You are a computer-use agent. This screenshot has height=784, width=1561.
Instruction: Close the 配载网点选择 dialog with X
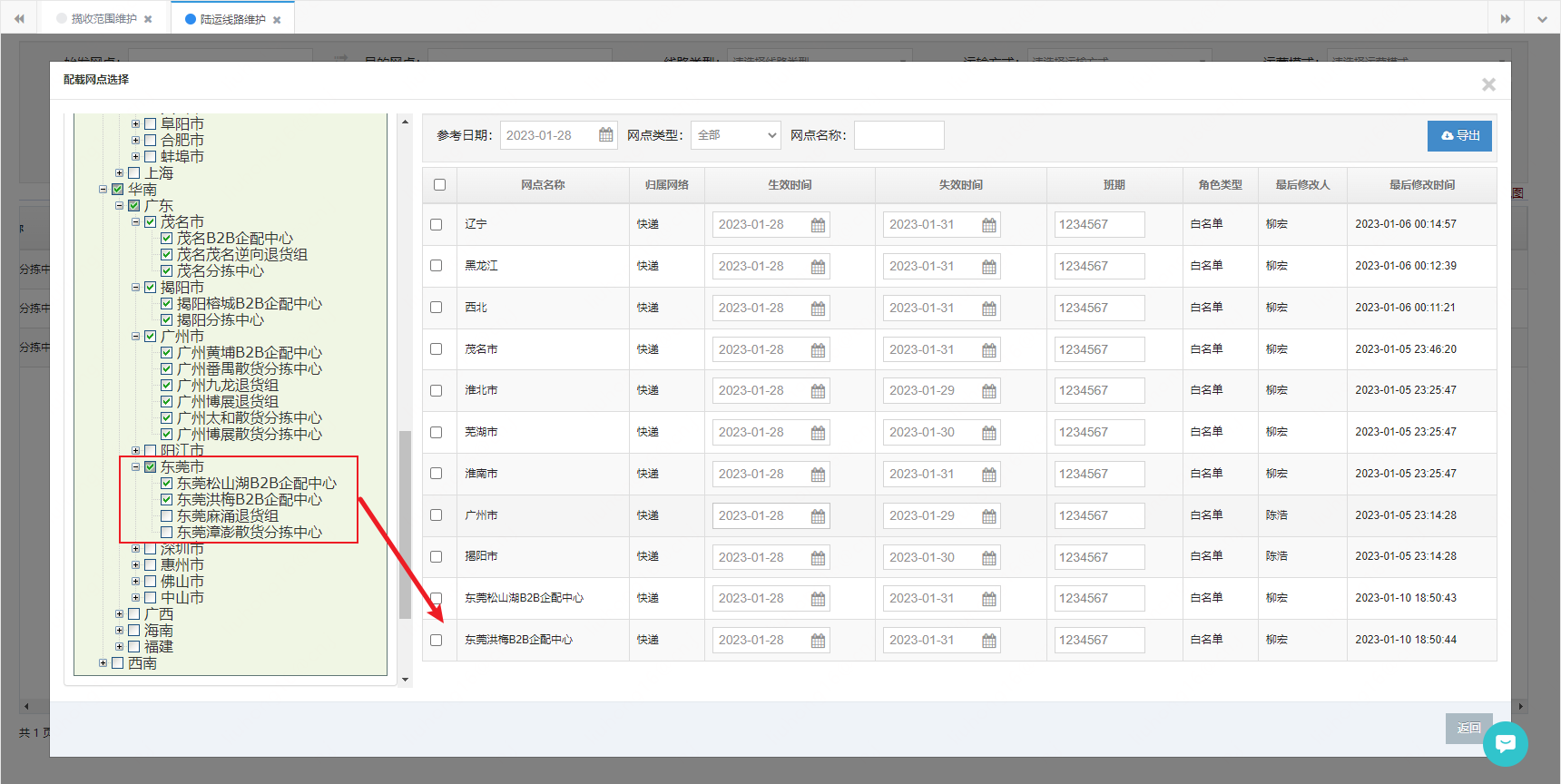point(1488,84)
